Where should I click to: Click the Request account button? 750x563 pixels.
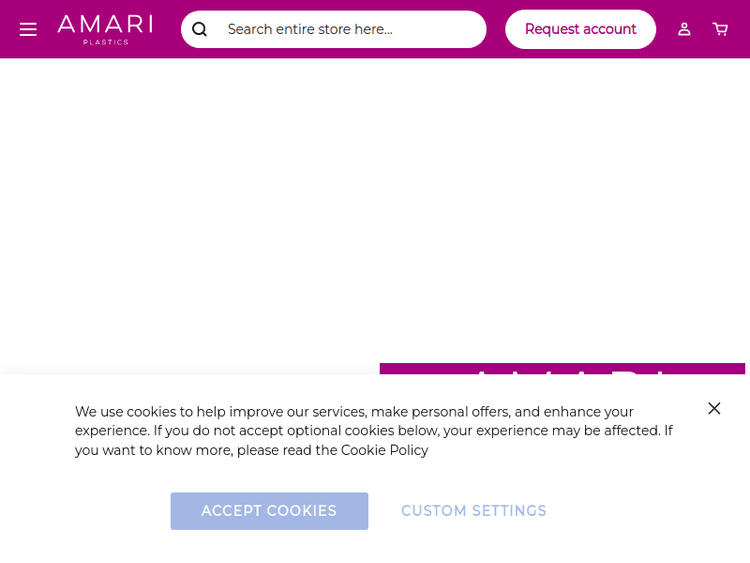point(580,29)
